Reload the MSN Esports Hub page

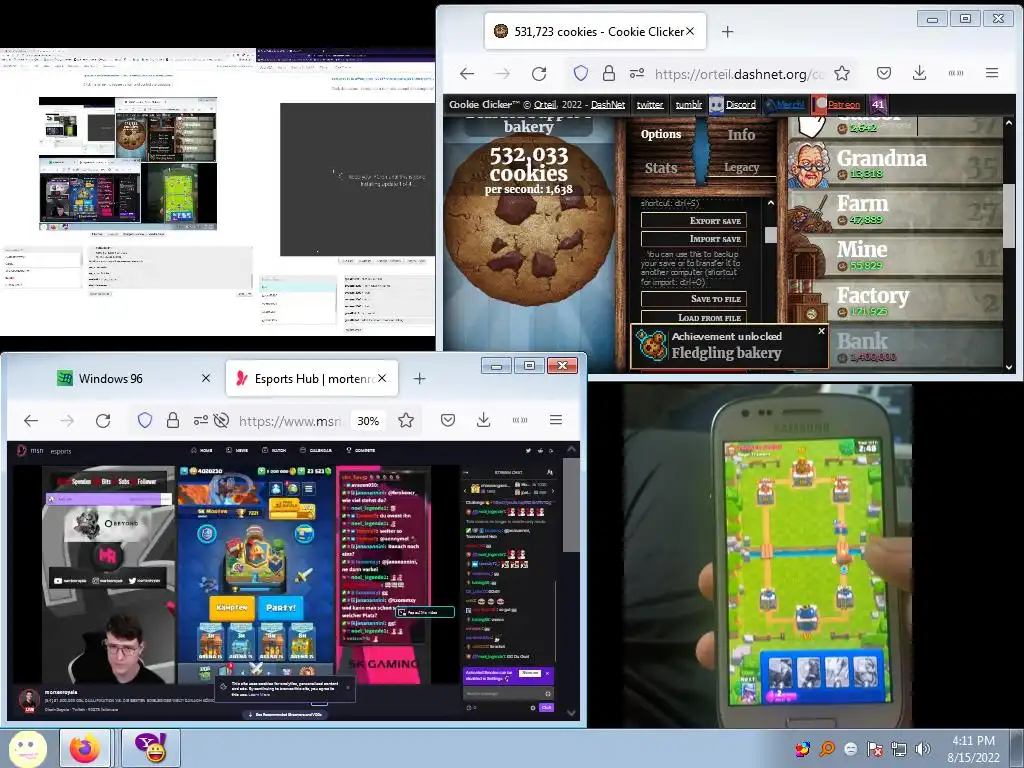[103, 421]
